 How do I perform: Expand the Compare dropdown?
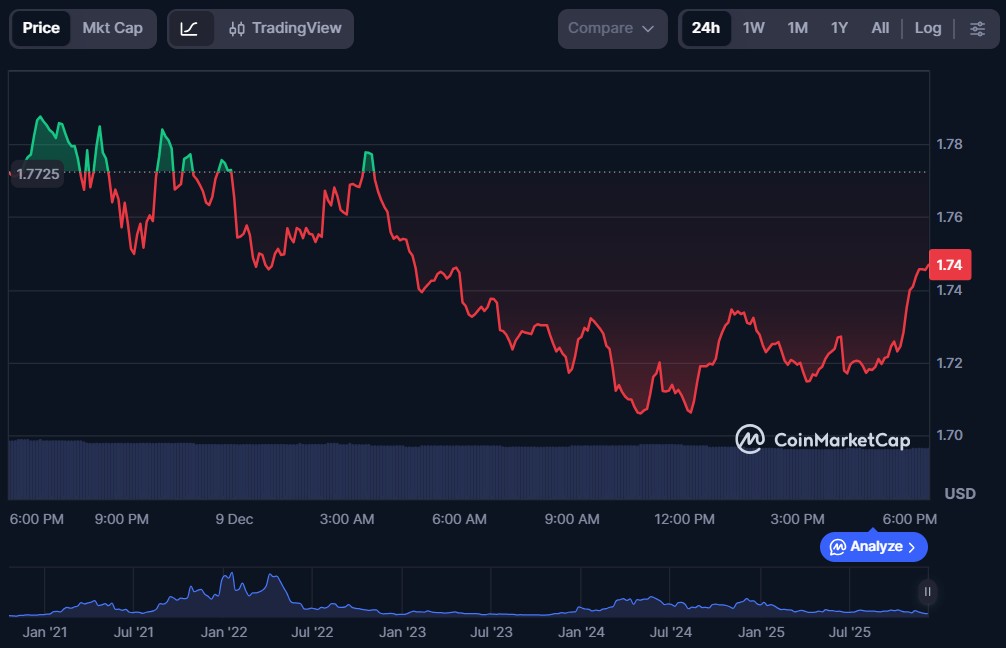click(x=611, y=28)
